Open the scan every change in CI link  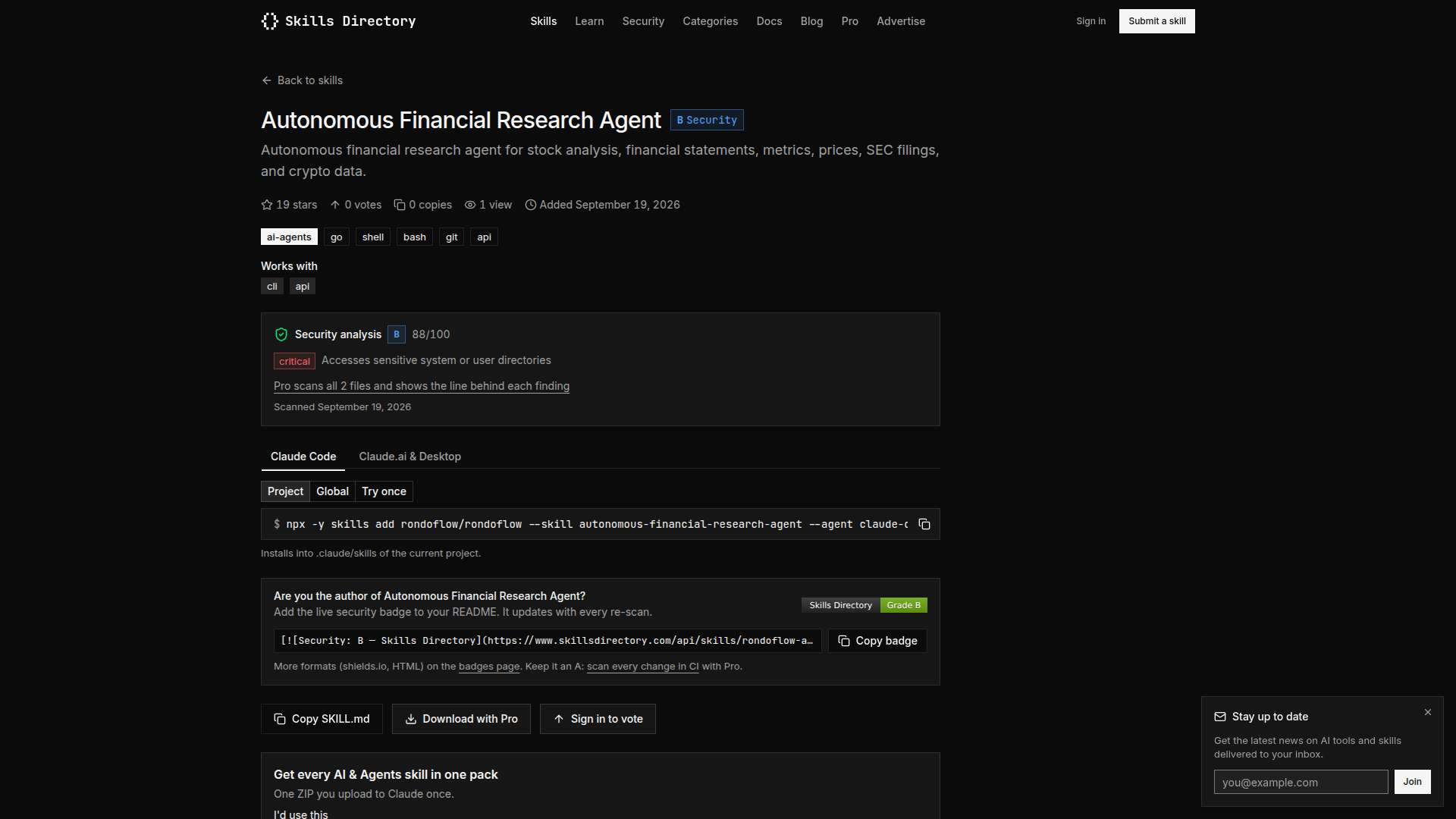[643, 667]
